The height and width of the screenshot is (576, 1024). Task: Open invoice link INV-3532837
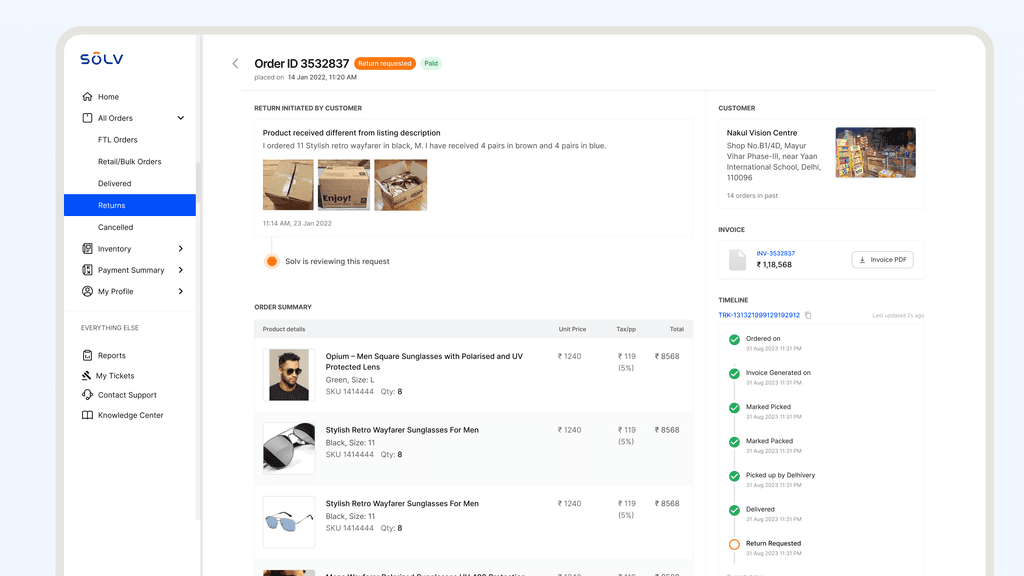pos(776,253)
